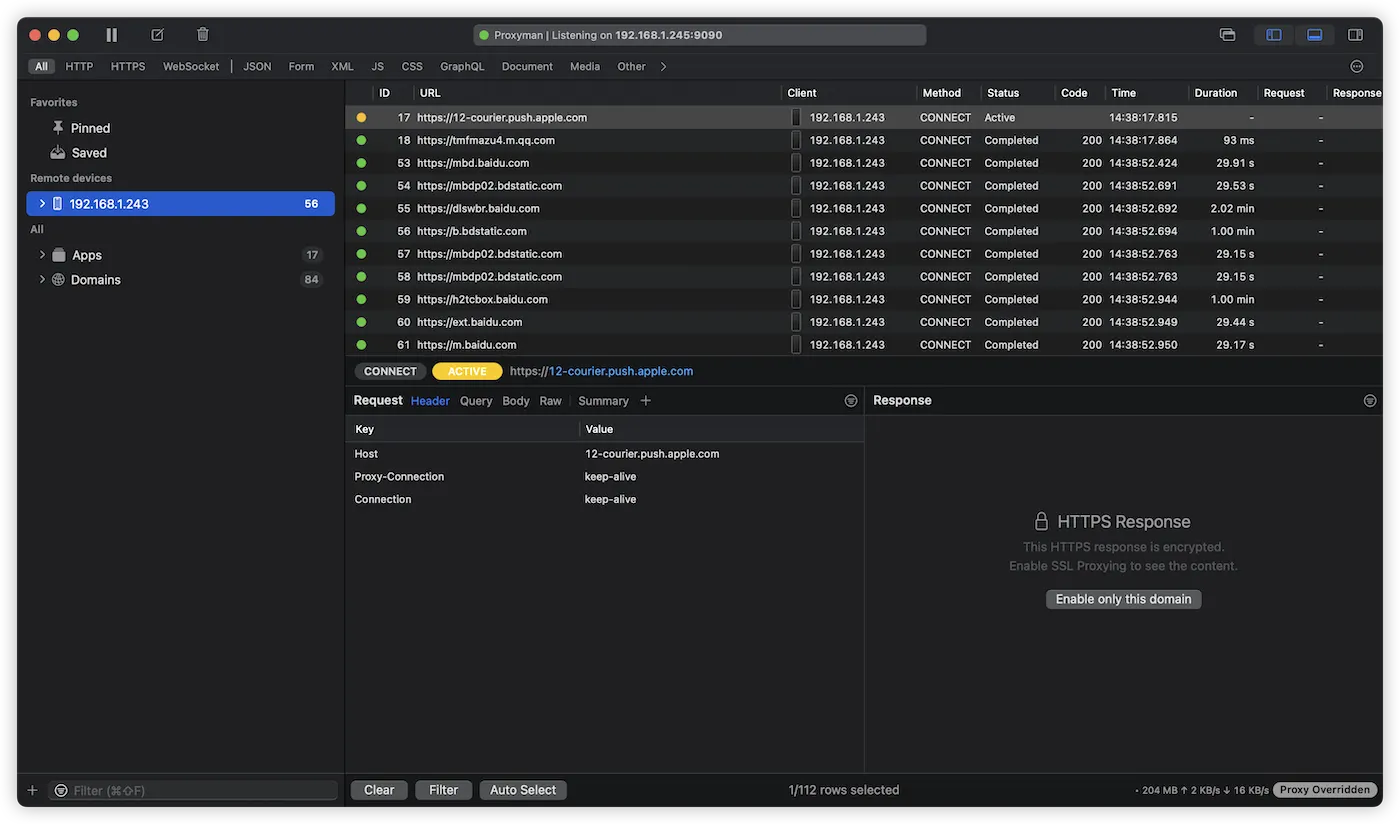Switch to the request Raw tab
1400x824 pixels.
tap(551, 401)
